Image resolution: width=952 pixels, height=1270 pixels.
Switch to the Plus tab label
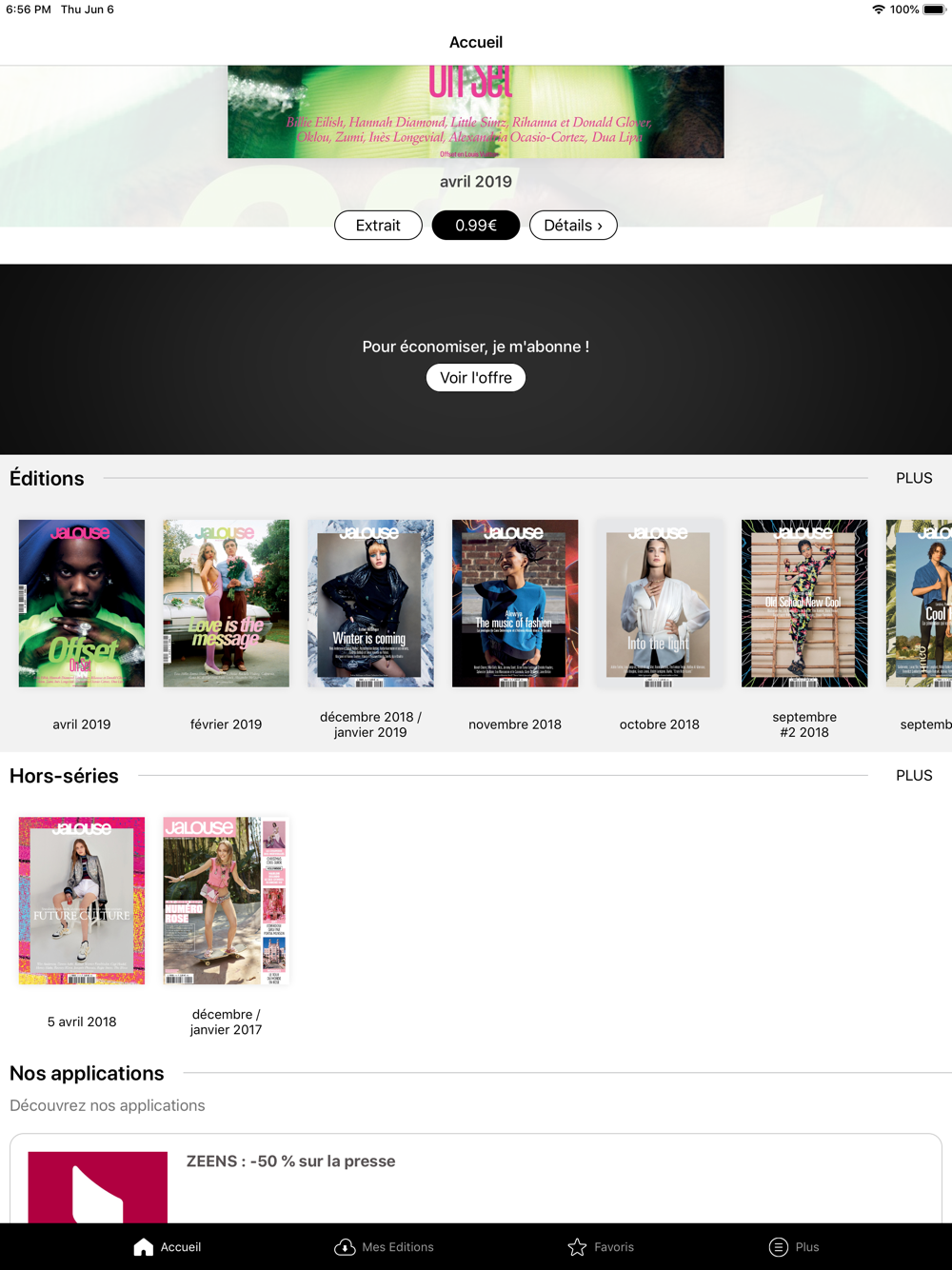pos(807,1247)
